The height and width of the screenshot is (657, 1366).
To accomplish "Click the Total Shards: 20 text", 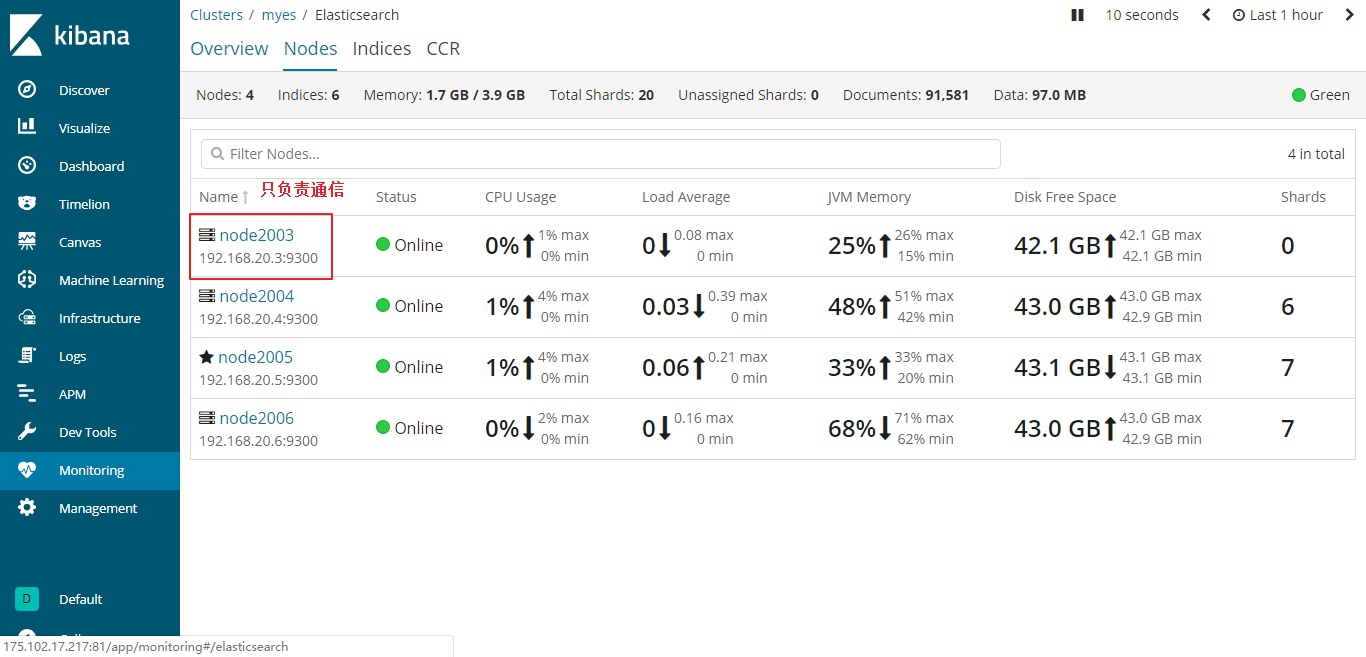I will [601, 95].
